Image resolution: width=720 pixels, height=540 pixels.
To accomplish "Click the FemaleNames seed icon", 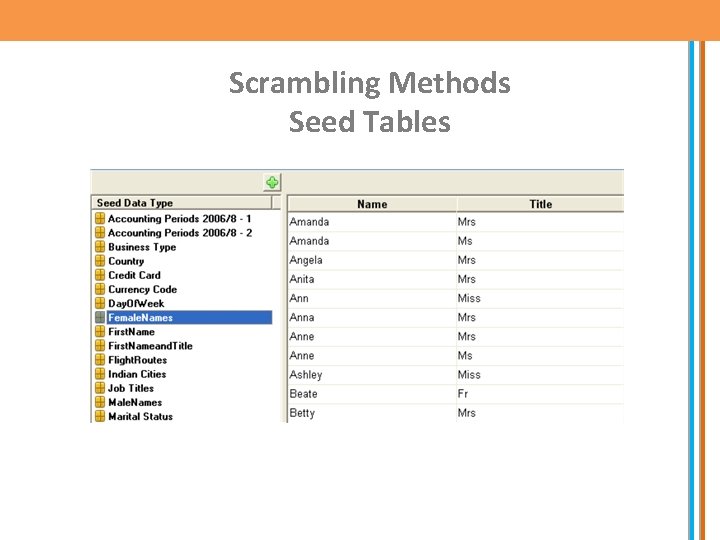I will pyautogui.click(x=100, y=318).
